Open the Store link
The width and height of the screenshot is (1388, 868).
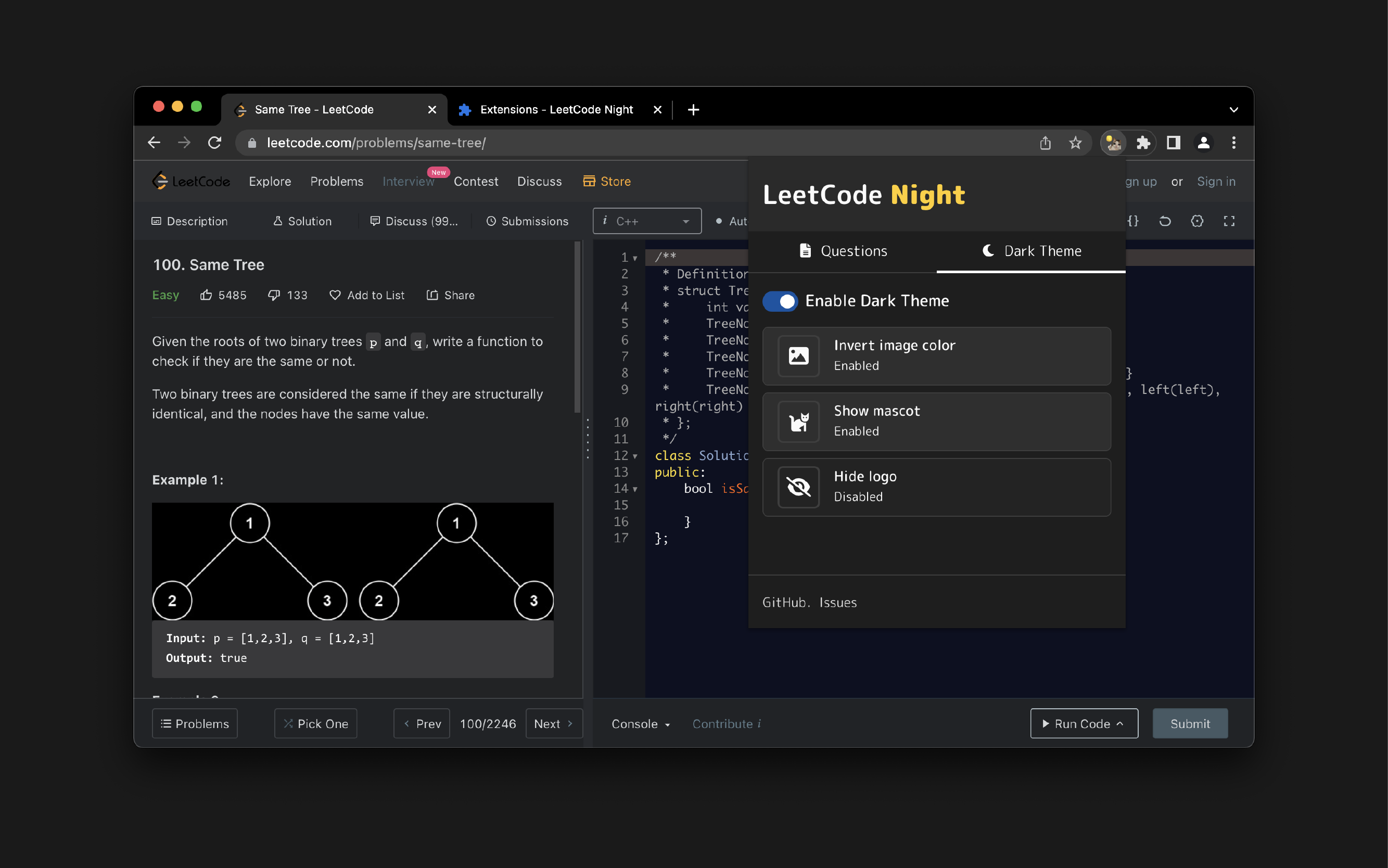click(607, 182)
